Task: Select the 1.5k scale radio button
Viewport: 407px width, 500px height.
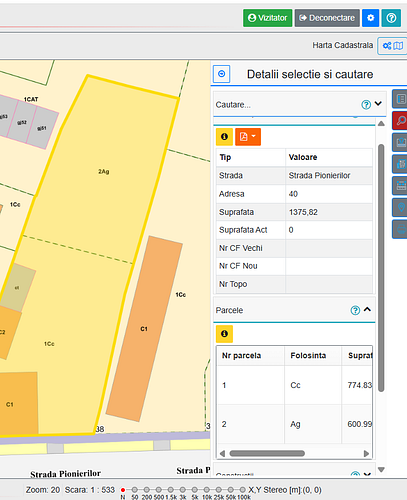Action: tap(170, 490)
